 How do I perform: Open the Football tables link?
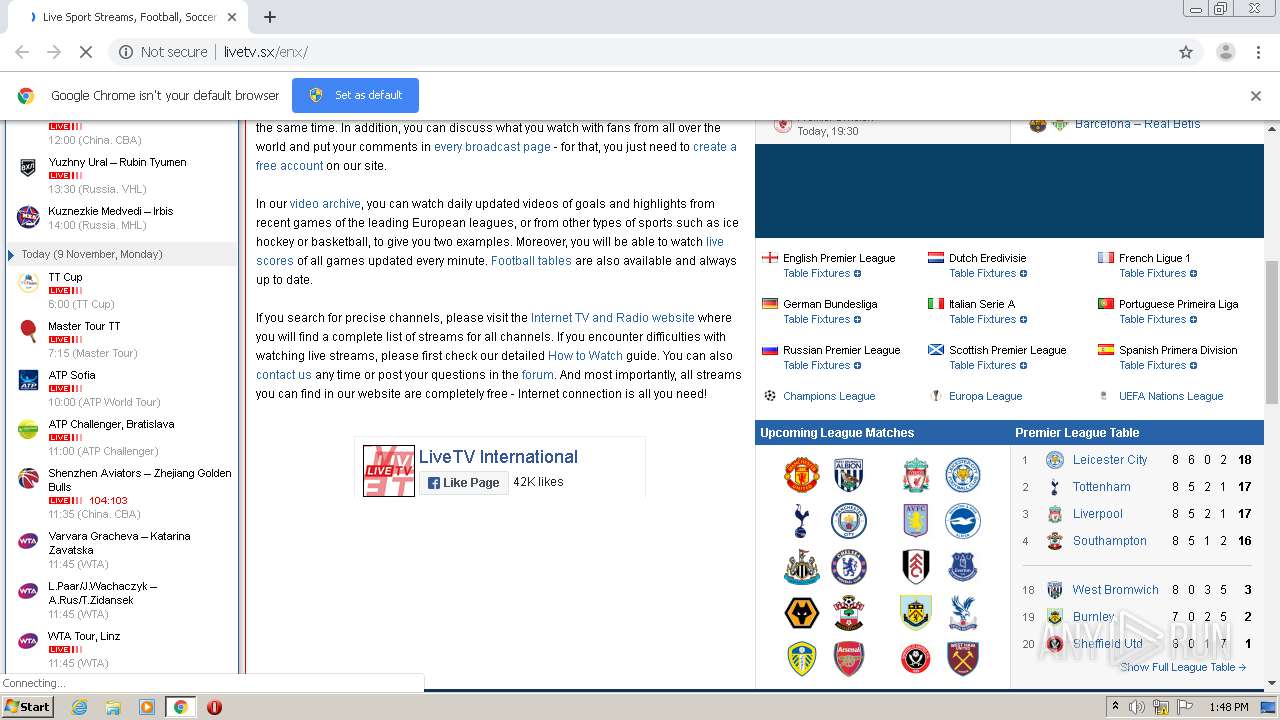(531, 261)
